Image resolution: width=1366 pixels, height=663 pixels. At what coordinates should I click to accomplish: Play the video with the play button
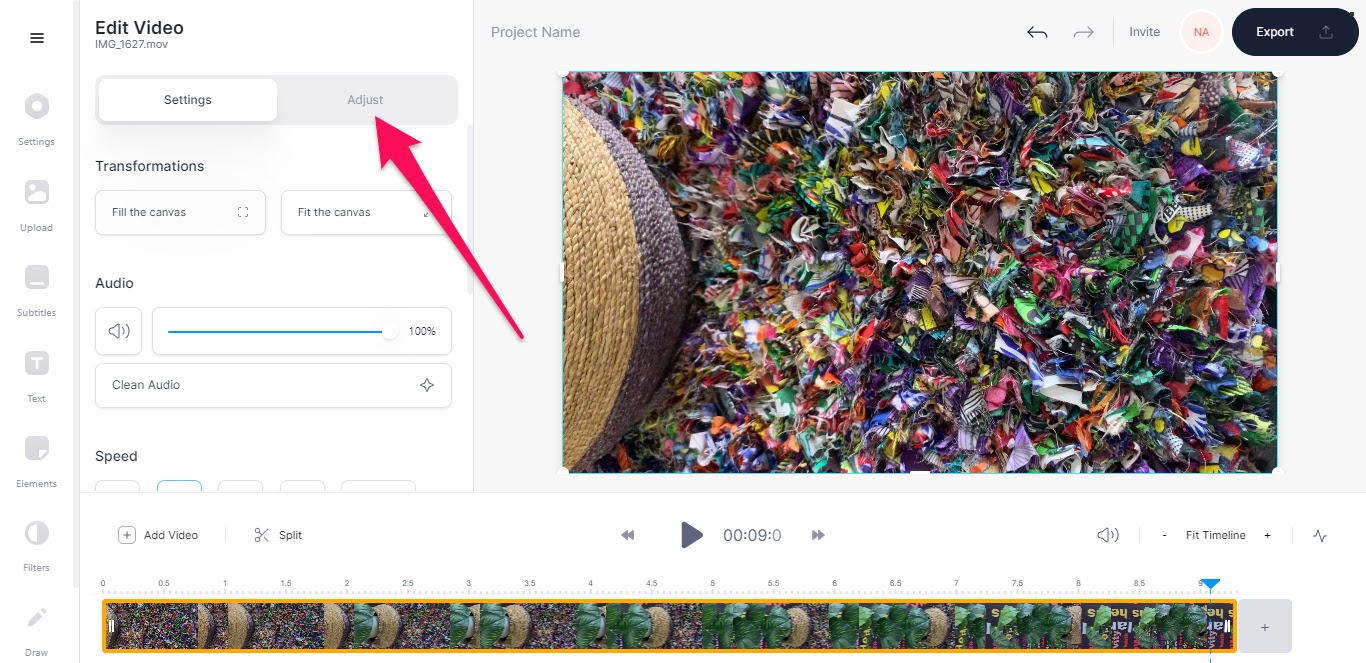coord(691,535)
